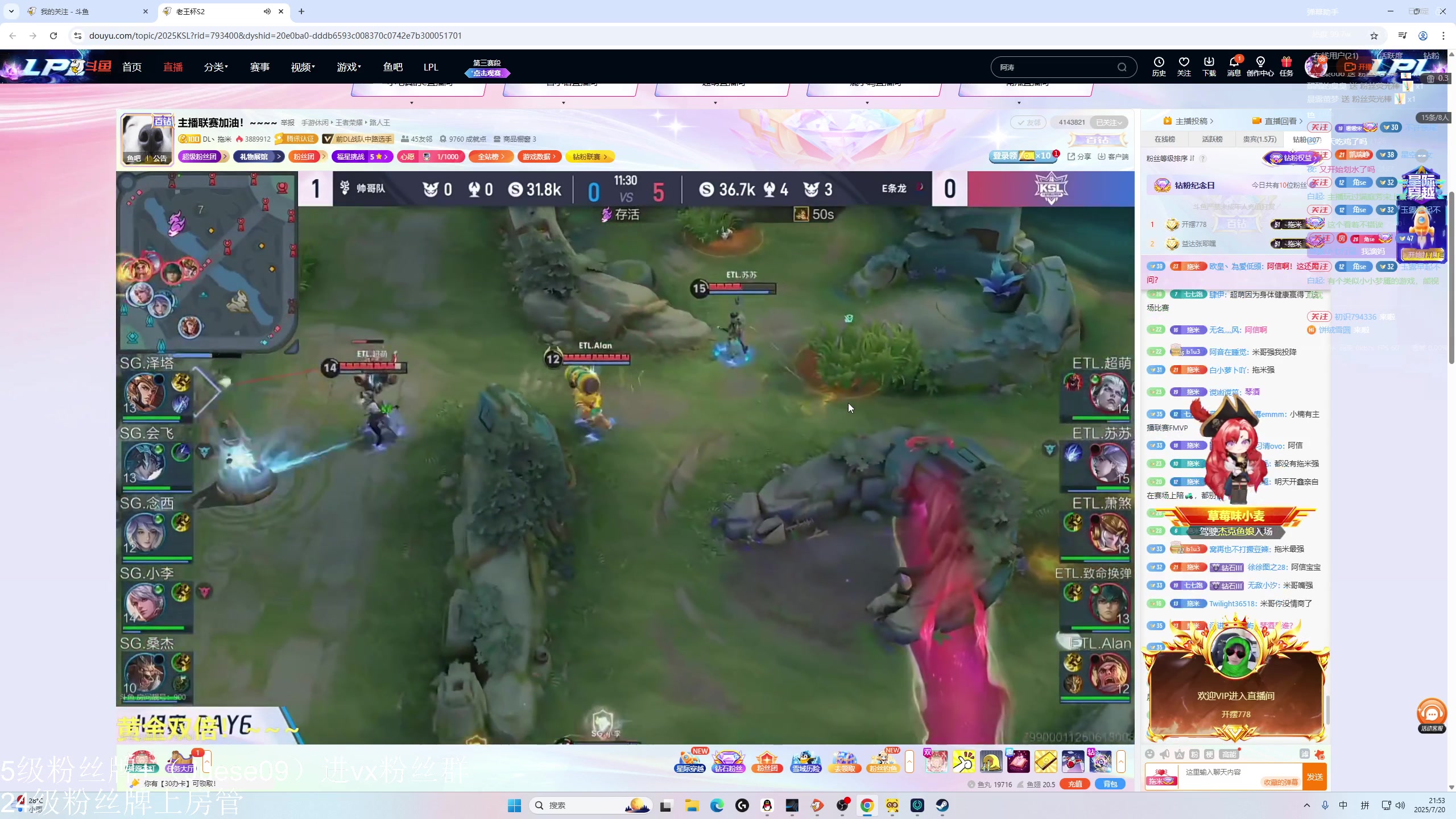Mute the 老王杯S2 tab audio
Screen dimensions: 1456x819
tap(267, 11)
